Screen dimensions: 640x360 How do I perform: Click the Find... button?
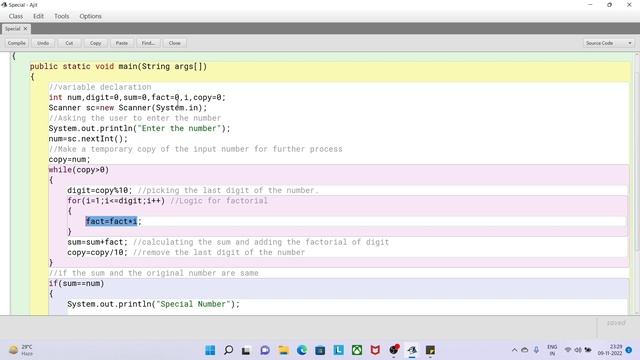click(148, 43)
